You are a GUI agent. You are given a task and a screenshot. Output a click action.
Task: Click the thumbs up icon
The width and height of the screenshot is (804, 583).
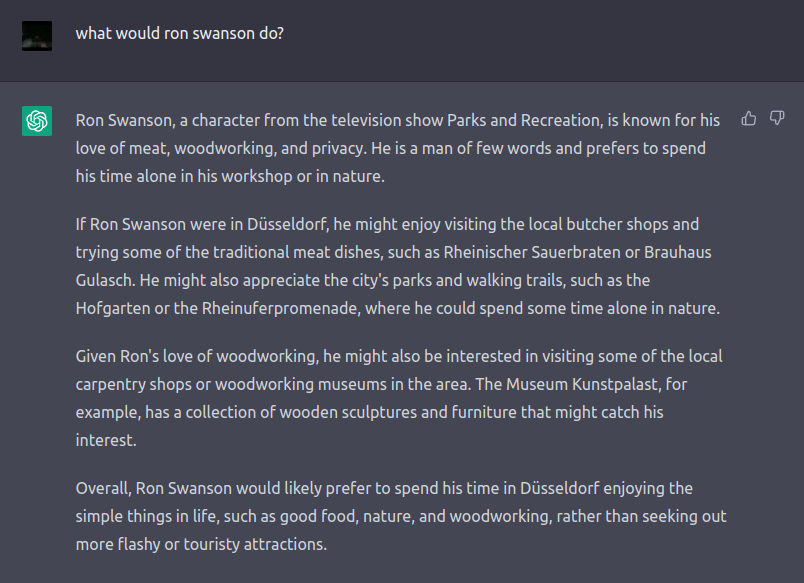click(749, 118)
